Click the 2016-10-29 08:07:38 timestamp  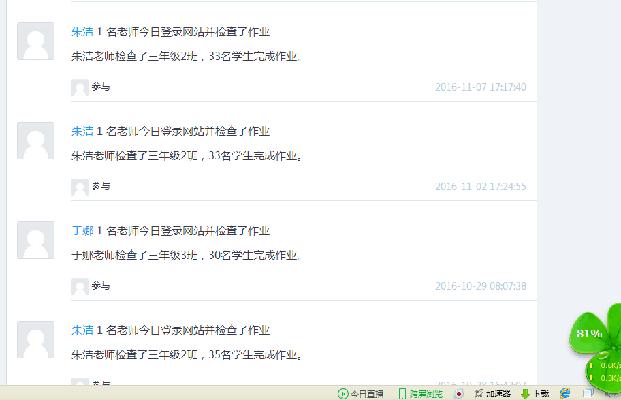click(x=481, y=286)
